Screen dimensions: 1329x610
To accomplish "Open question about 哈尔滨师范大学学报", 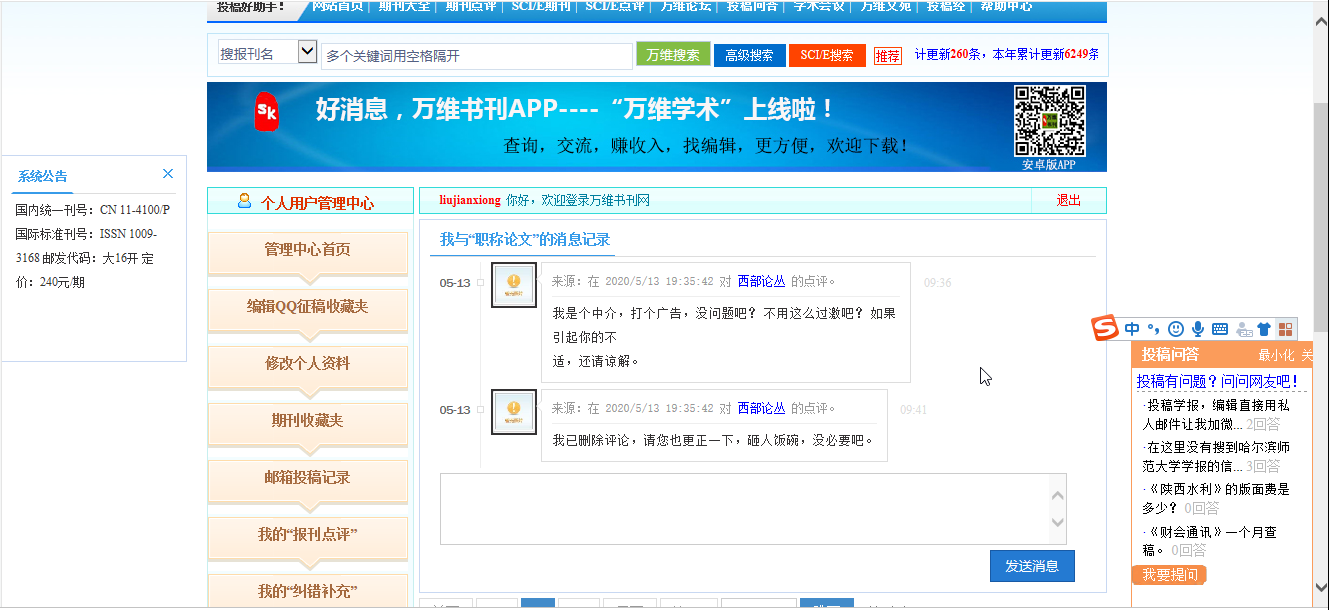I will (x=1217, y=457).
